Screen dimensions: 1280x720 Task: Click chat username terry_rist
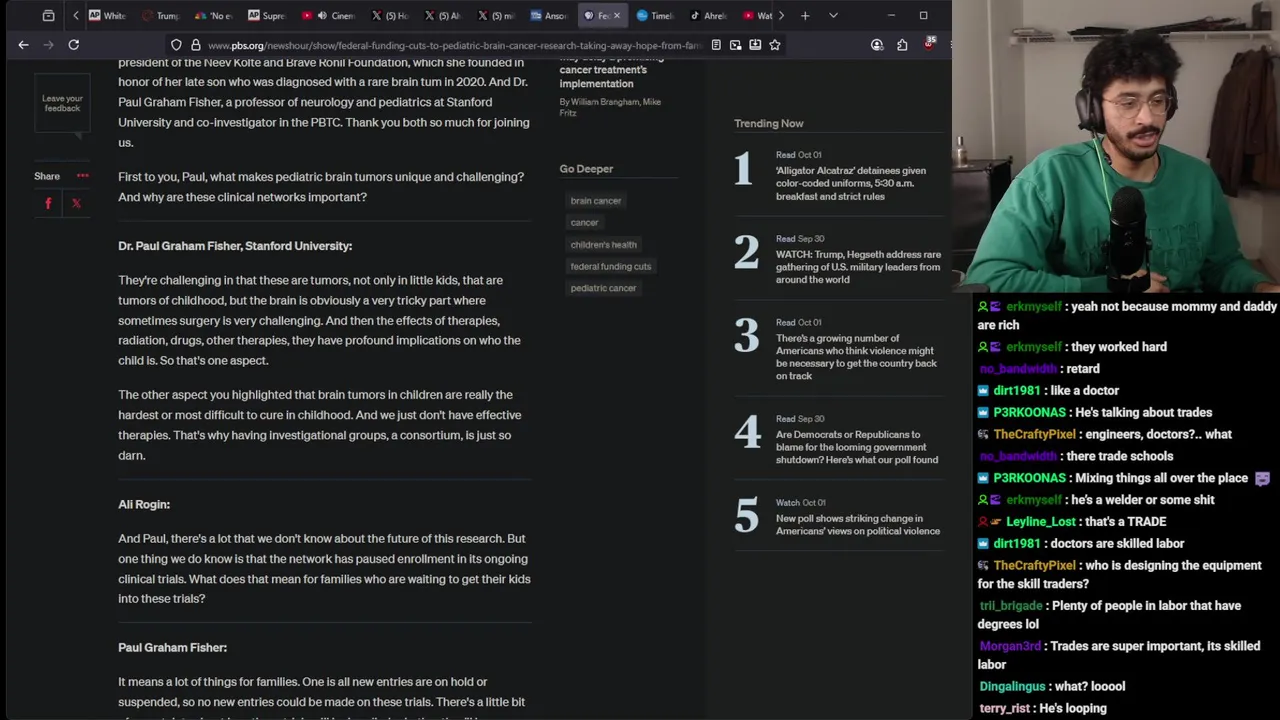pyautogui.click(x=1005, y=709)
